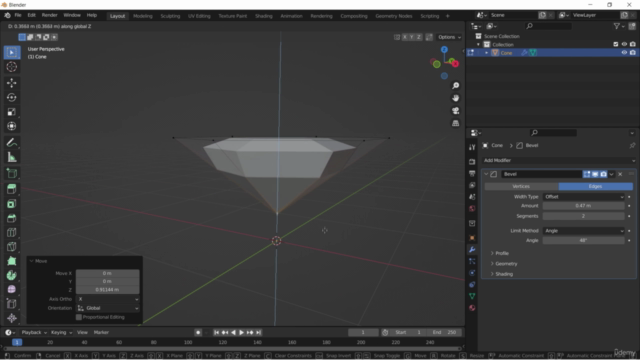This screenshot has height=360, width=640.
Task: Expand the Cone item in outliner
Action: pyautogui.click(x=486, y=53)
